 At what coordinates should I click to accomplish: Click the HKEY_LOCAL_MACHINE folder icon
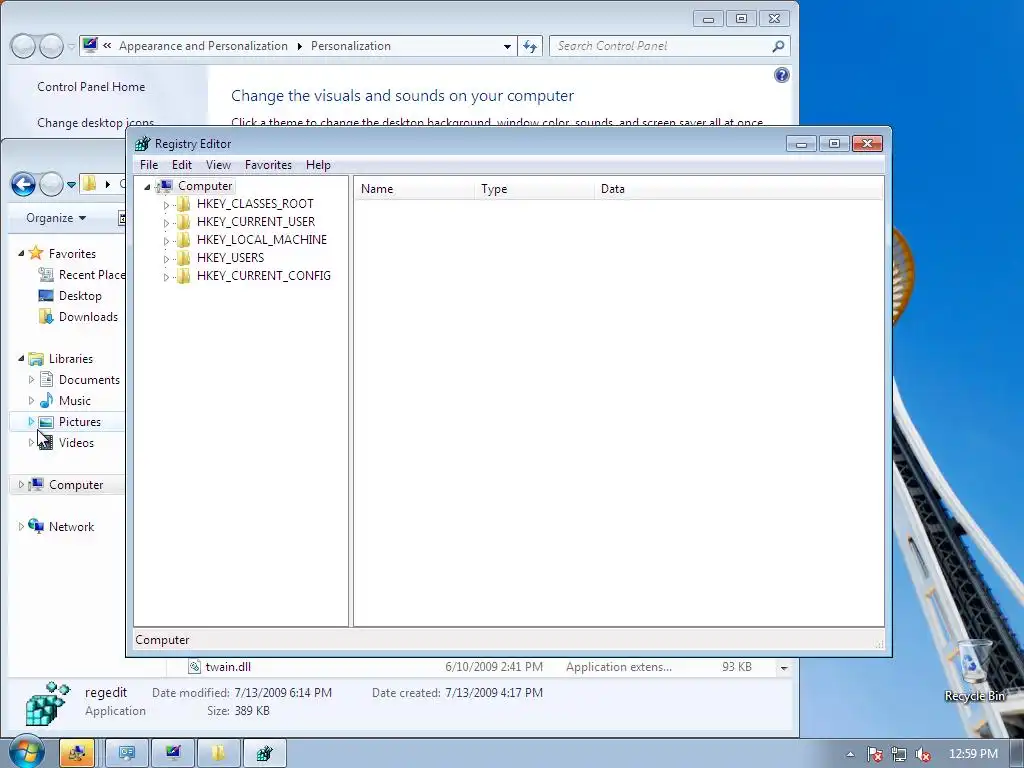pyautogui.click(x=184, y=240)
